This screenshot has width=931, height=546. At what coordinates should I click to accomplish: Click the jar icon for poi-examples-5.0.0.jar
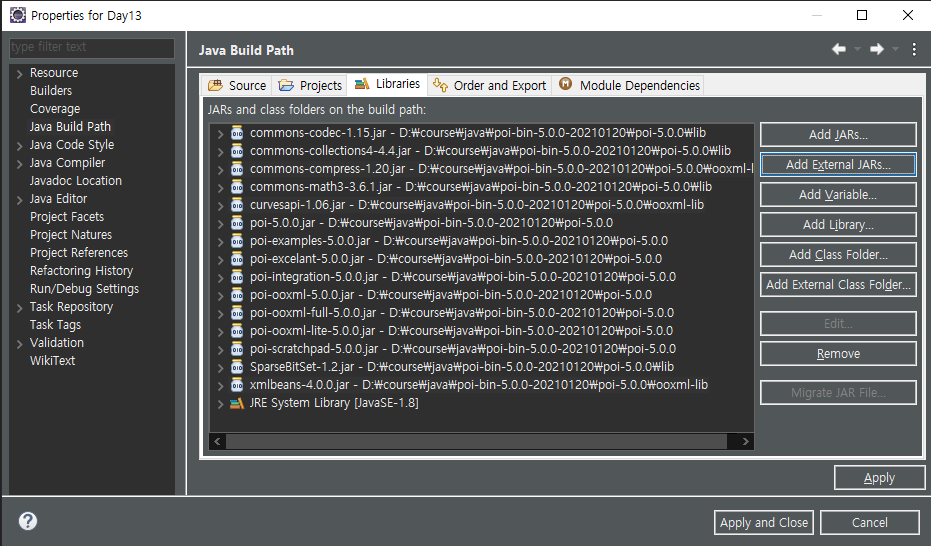[237, 241]
